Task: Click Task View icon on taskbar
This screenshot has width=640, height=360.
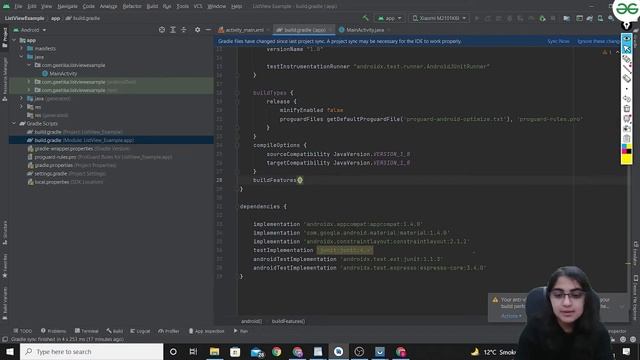Action: 193,351
